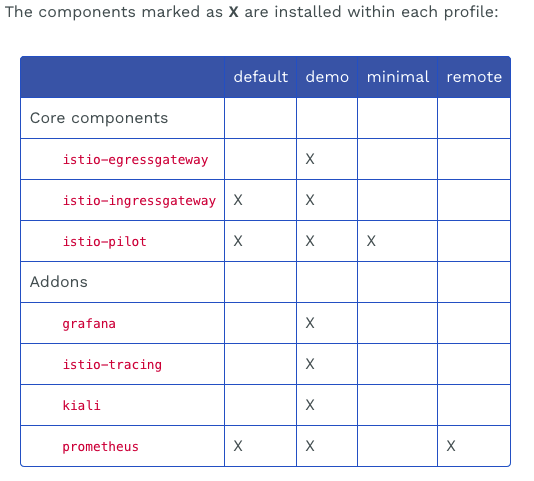Select the istio-ingressgateway component name

tap(139, 200)
